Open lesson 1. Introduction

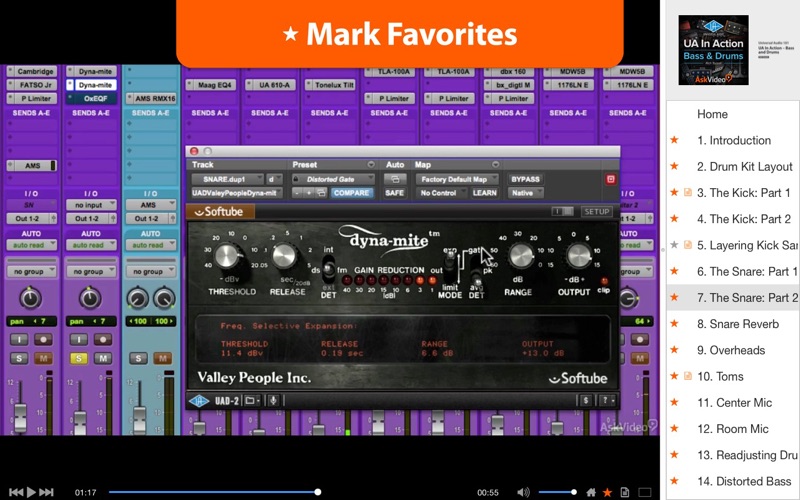coord(734,140)
